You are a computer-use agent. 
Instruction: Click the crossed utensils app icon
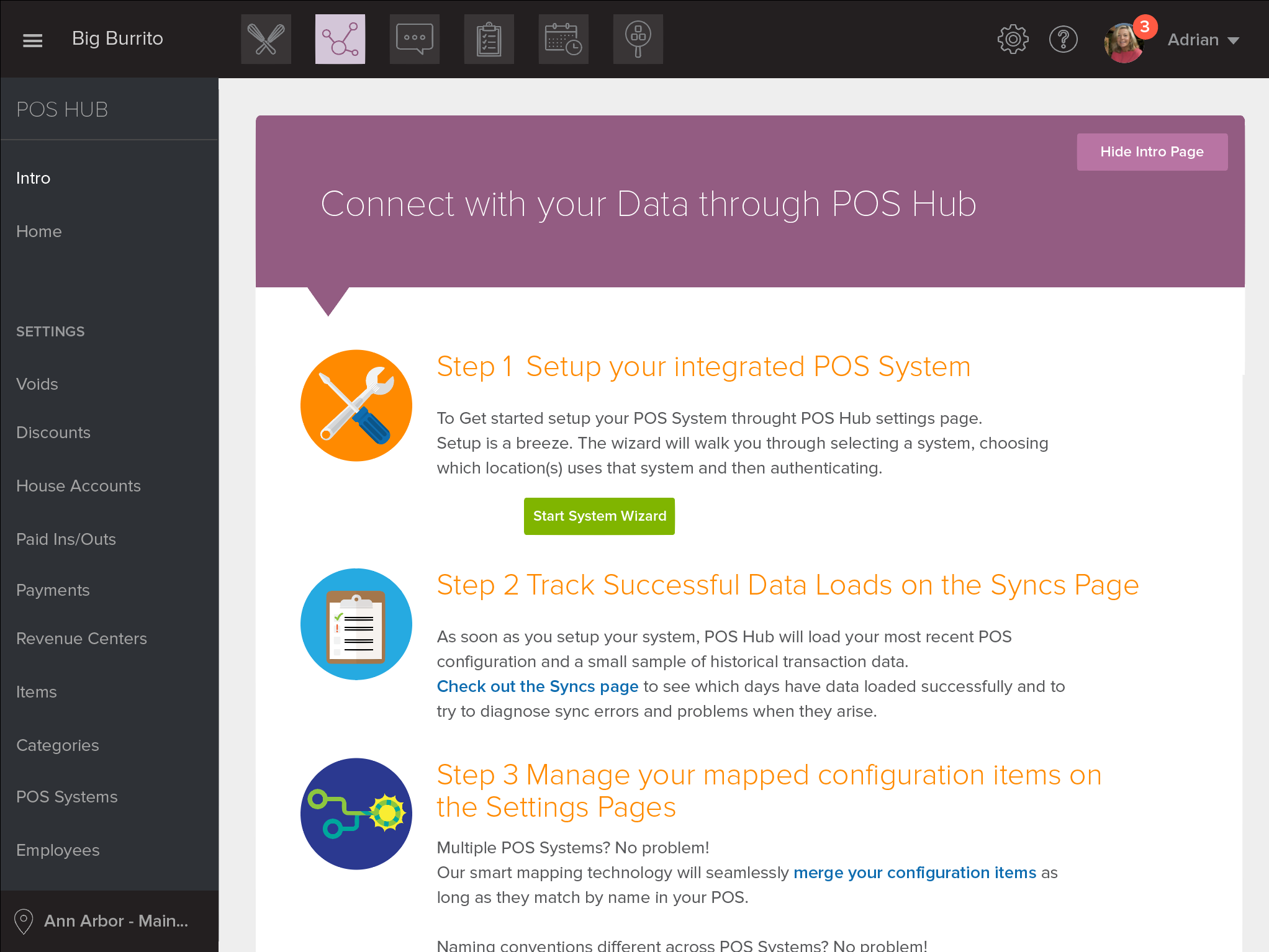point(266,39)
